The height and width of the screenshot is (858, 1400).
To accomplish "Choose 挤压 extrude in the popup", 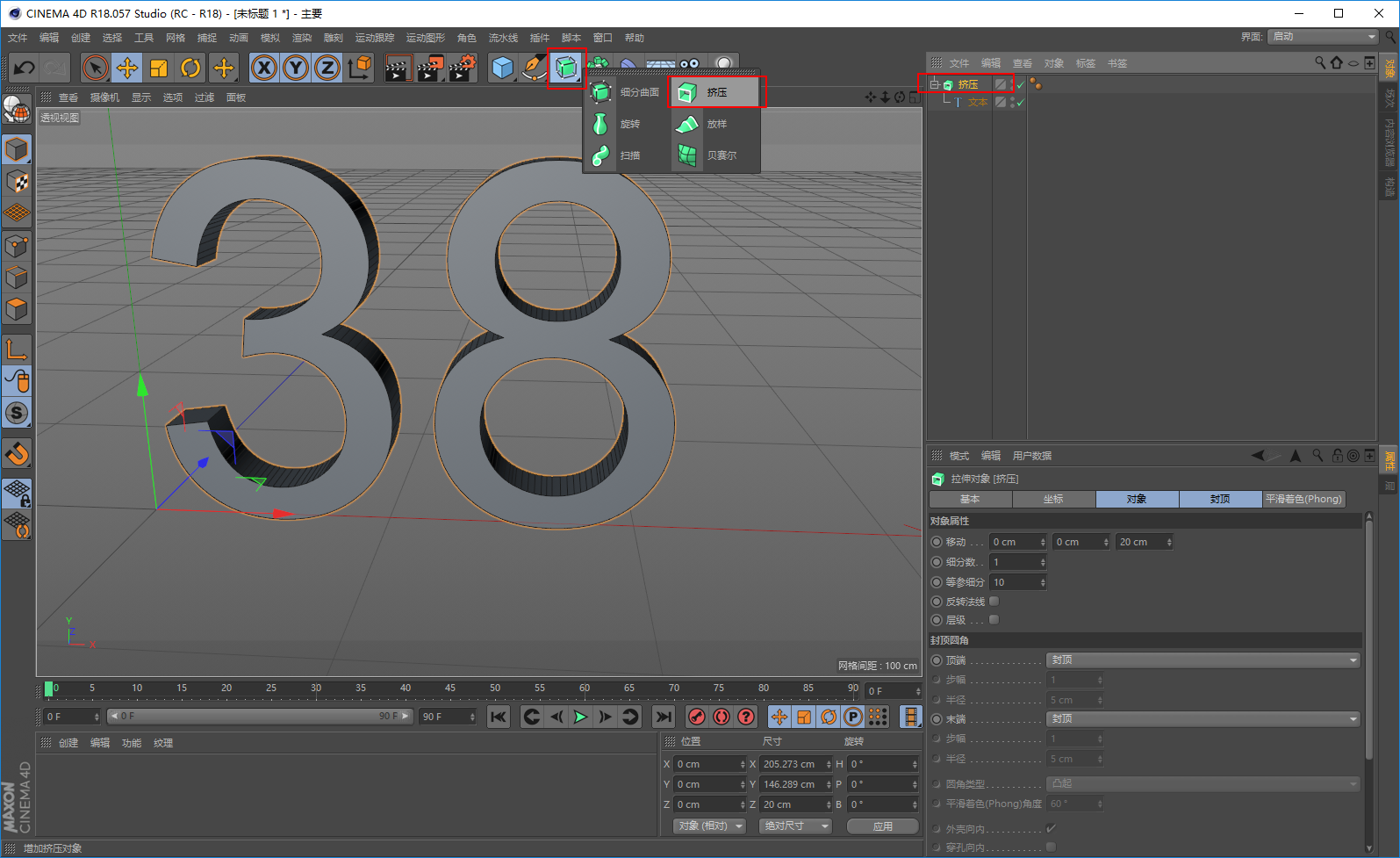I will click(716, 92).
